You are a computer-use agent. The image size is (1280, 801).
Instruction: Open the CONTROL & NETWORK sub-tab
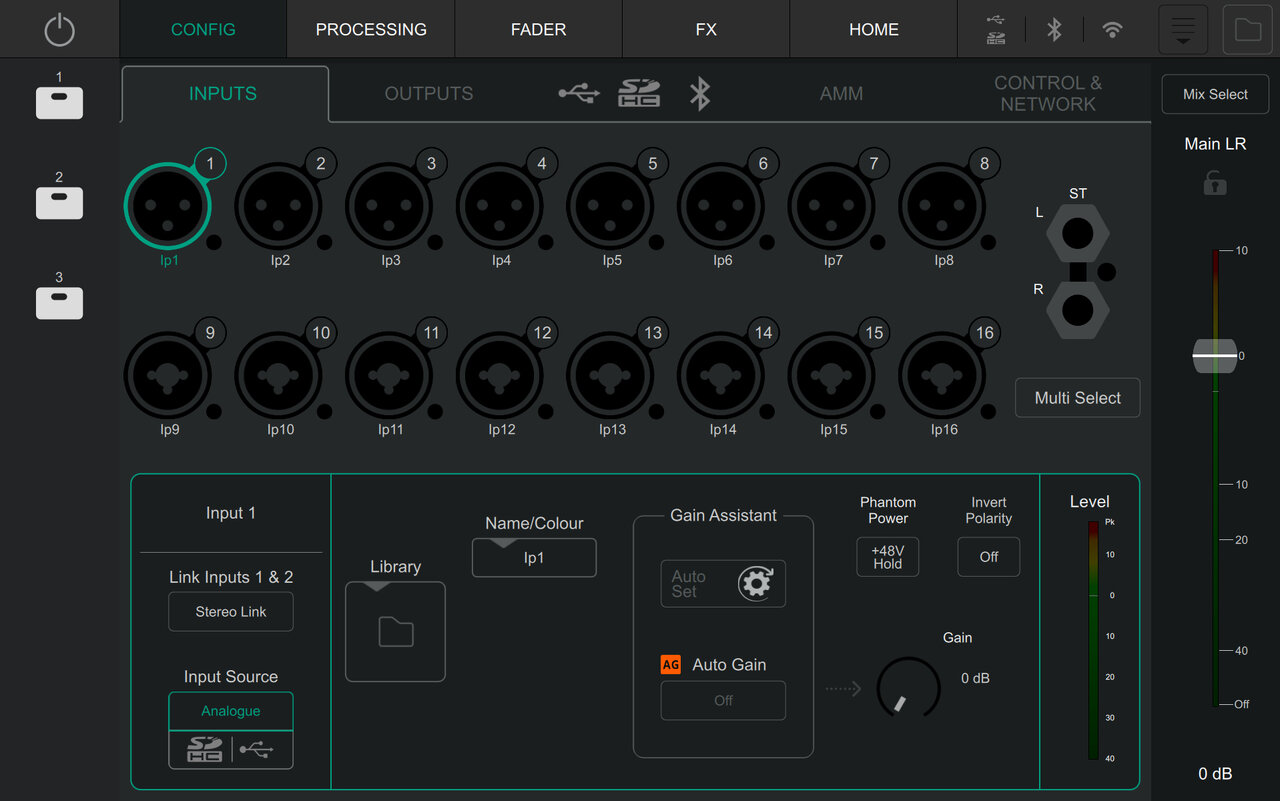pos(1048,94)
